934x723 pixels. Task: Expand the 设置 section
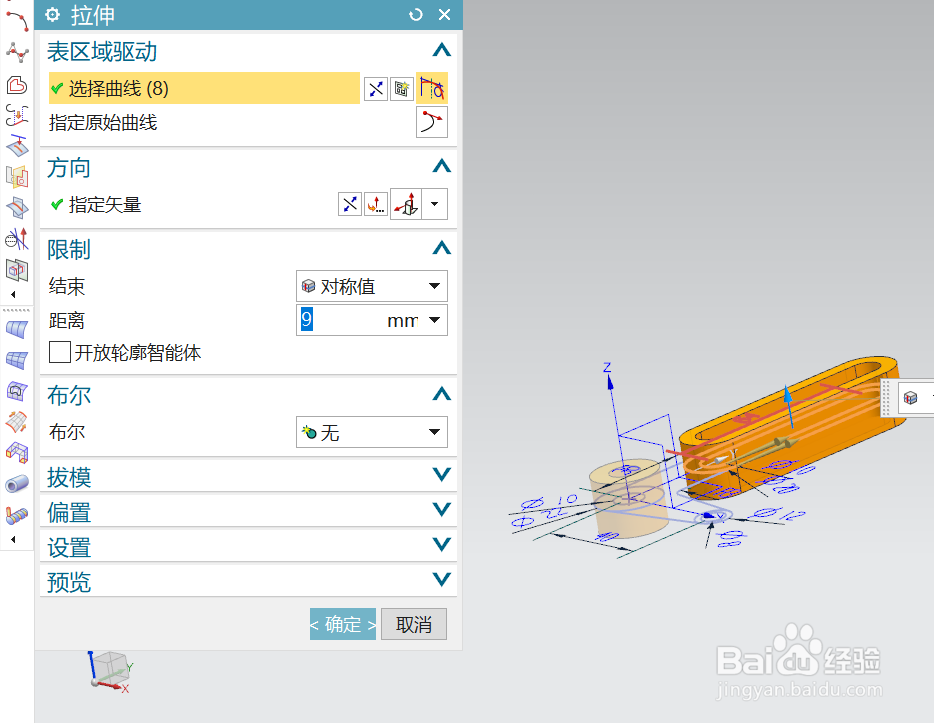pos(441,544)
